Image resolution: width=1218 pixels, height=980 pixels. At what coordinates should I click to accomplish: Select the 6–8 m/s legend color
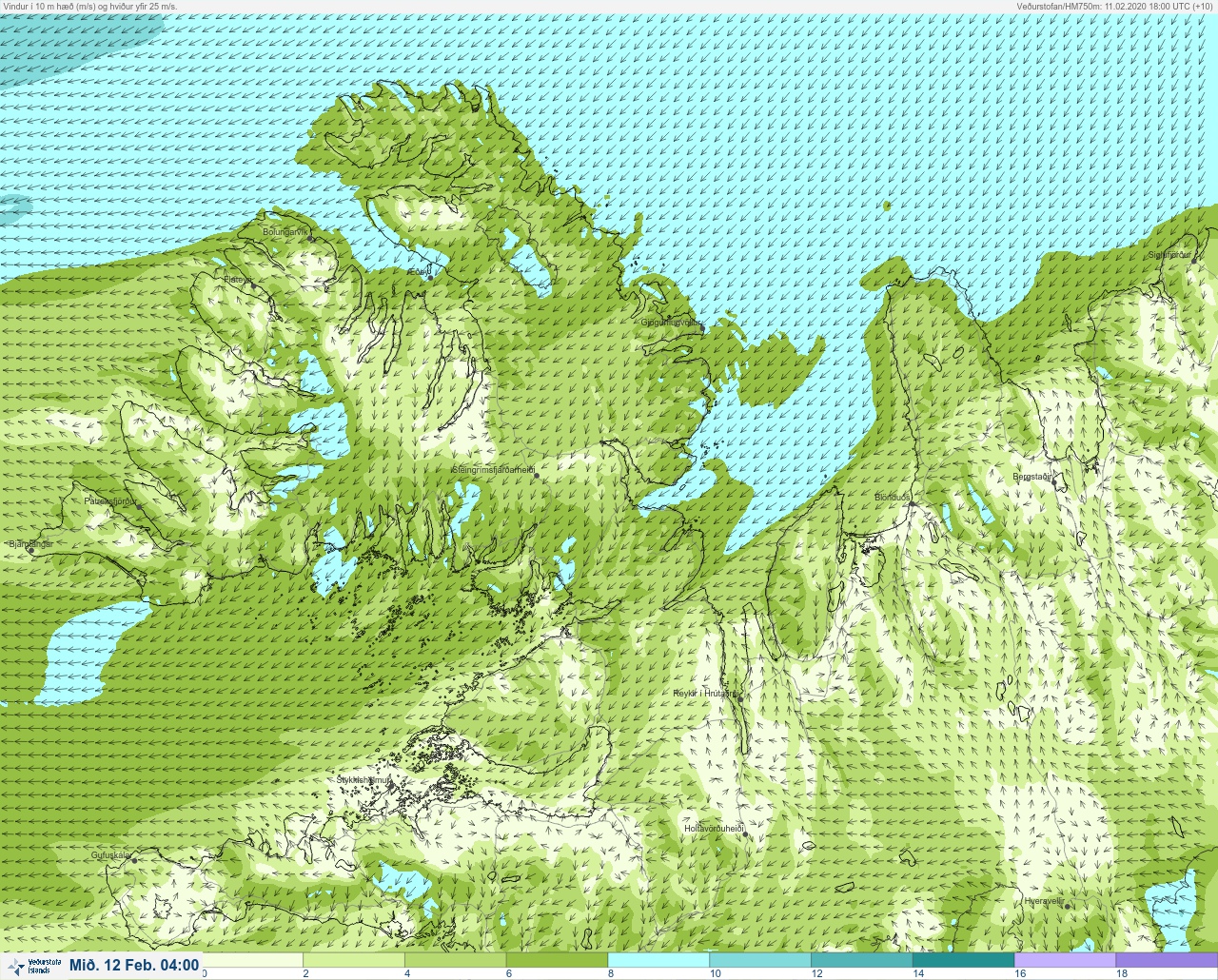pos(557,960)
